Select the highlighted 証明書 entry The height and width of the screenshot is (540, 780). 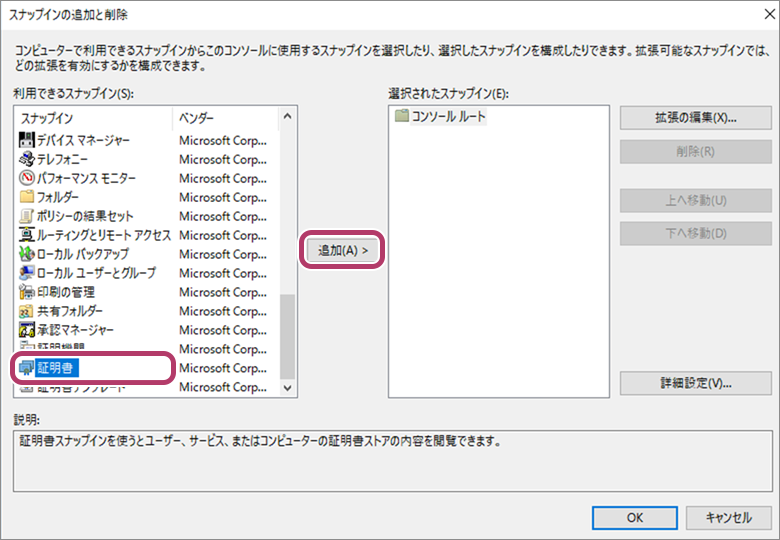pyautogui.click(x=56, y=368)
